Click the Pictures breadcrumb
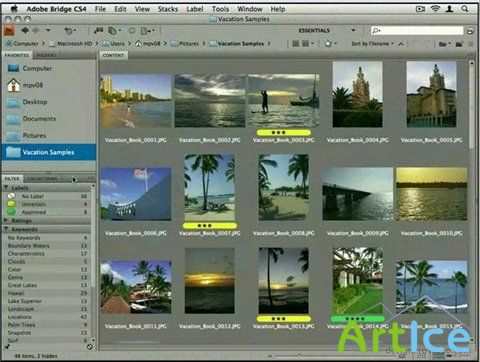This screenshot has height=362, width=480. (x=185, y=44)
